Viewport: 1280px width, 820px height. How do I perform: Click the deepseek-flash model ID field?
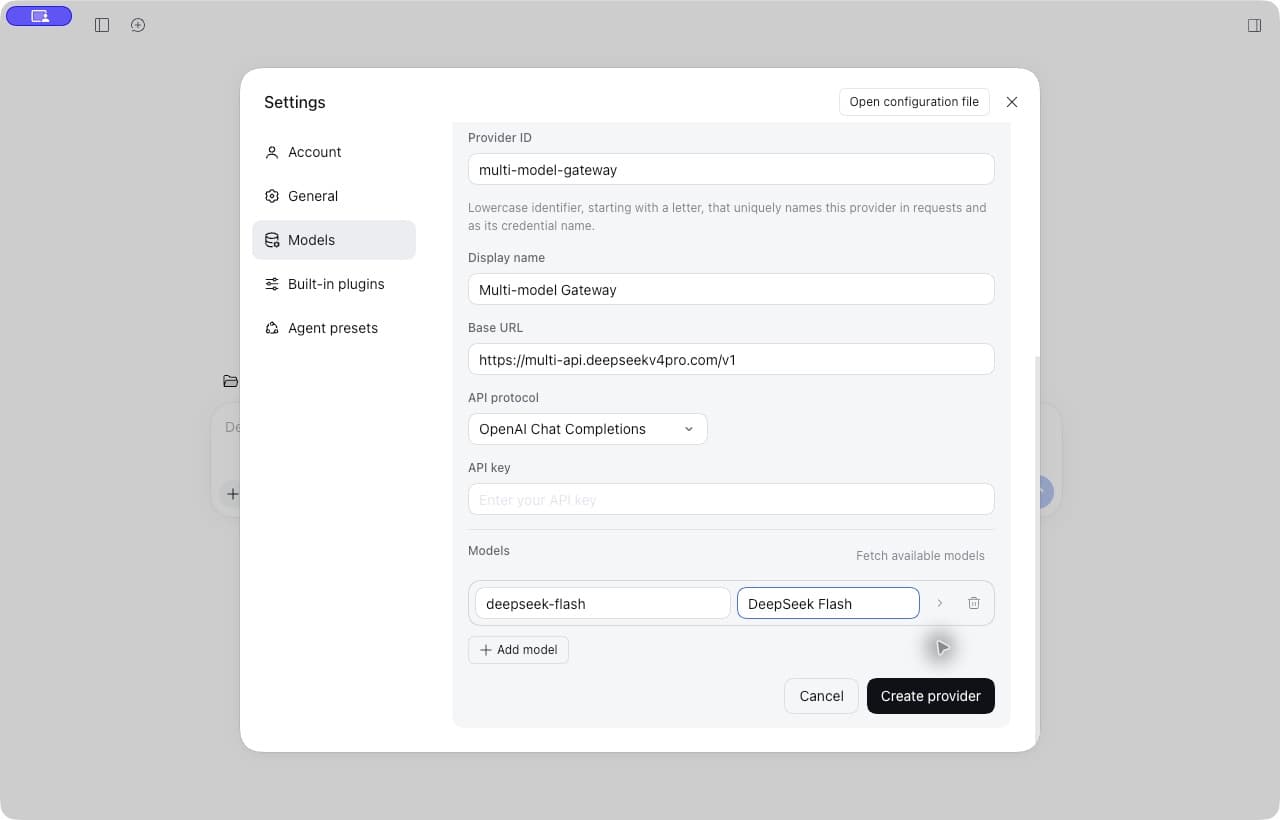point(603,603)
